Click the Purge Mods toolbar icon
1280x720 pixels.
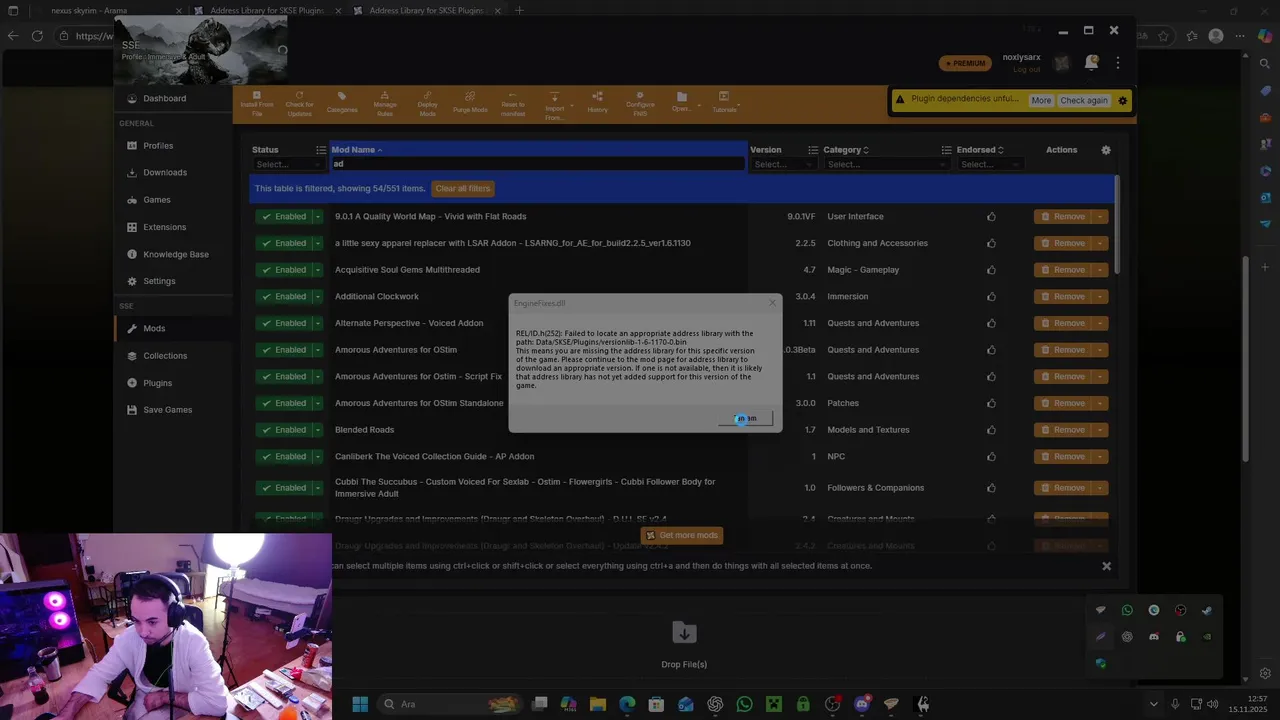(x=470, y=103)
